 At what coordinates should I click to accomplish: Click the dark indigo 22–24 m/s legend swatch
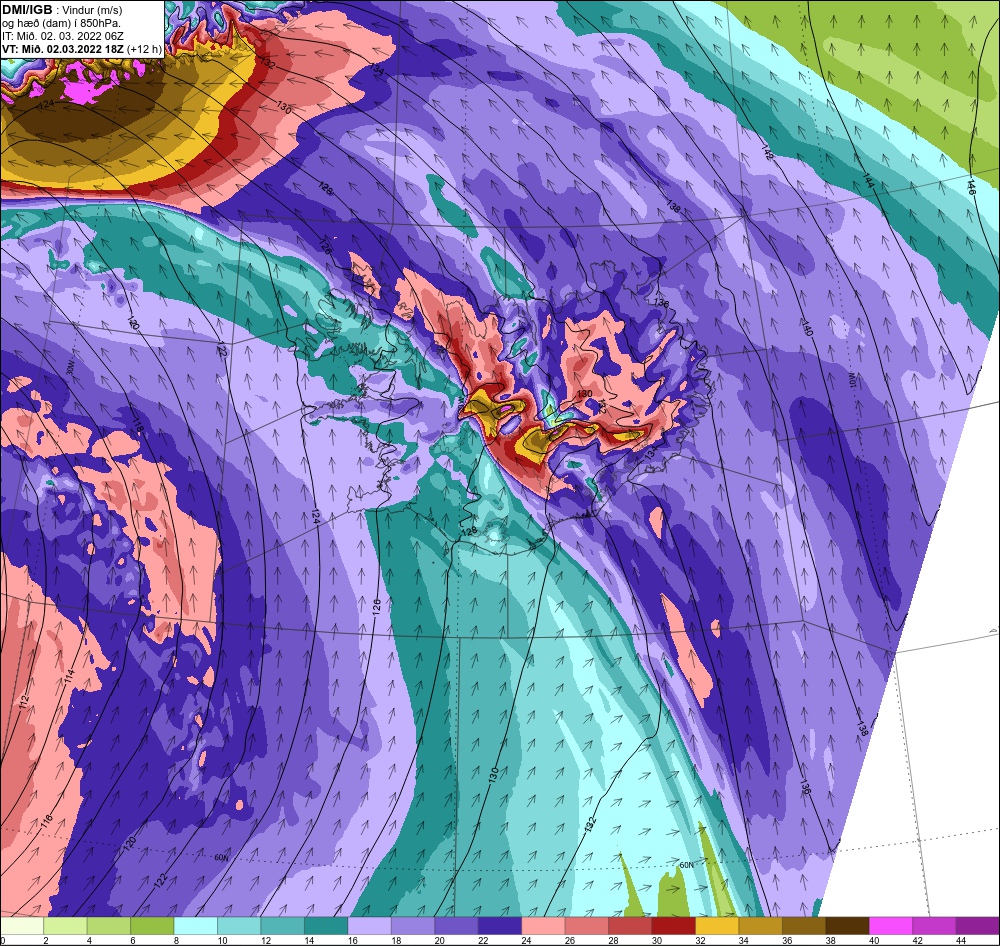(x=500, y=926)
